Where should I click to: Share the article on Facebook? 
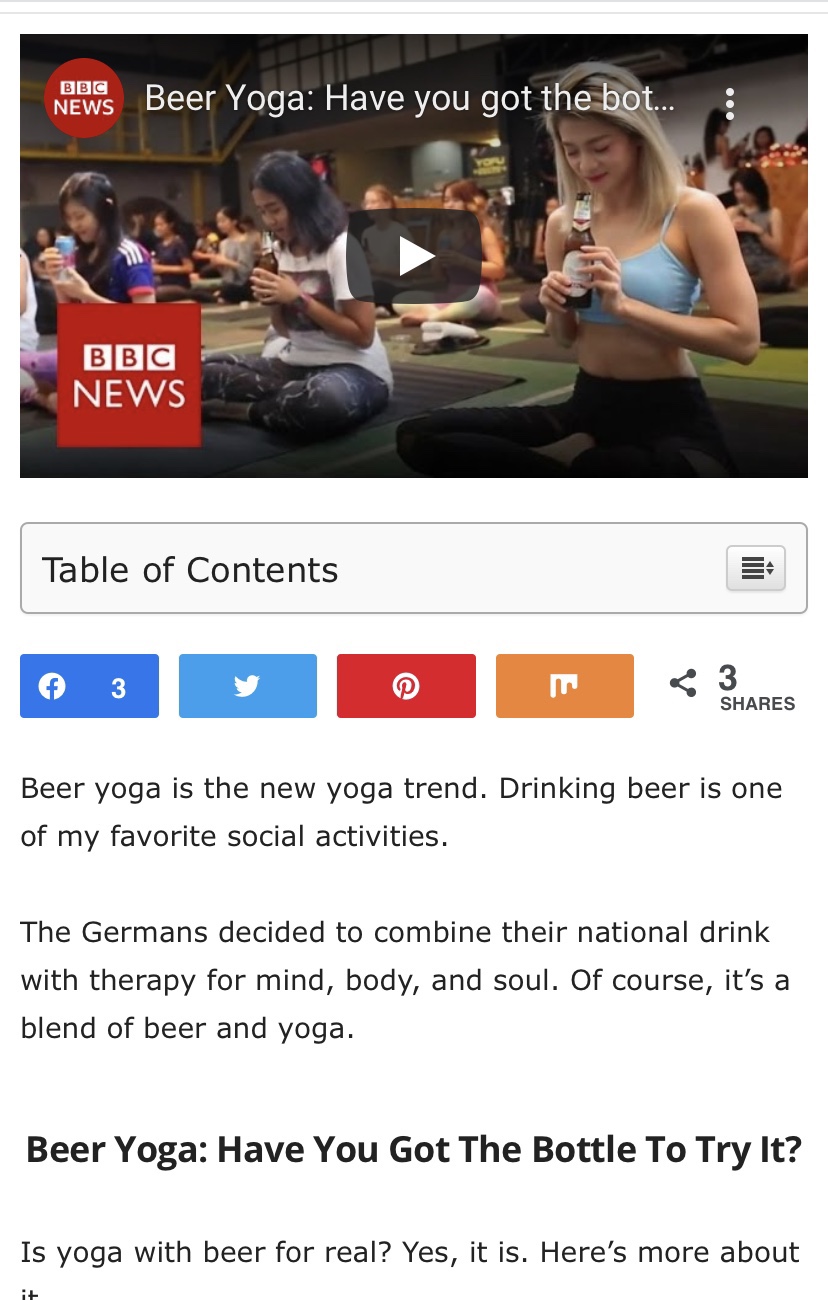click(89, 686)
